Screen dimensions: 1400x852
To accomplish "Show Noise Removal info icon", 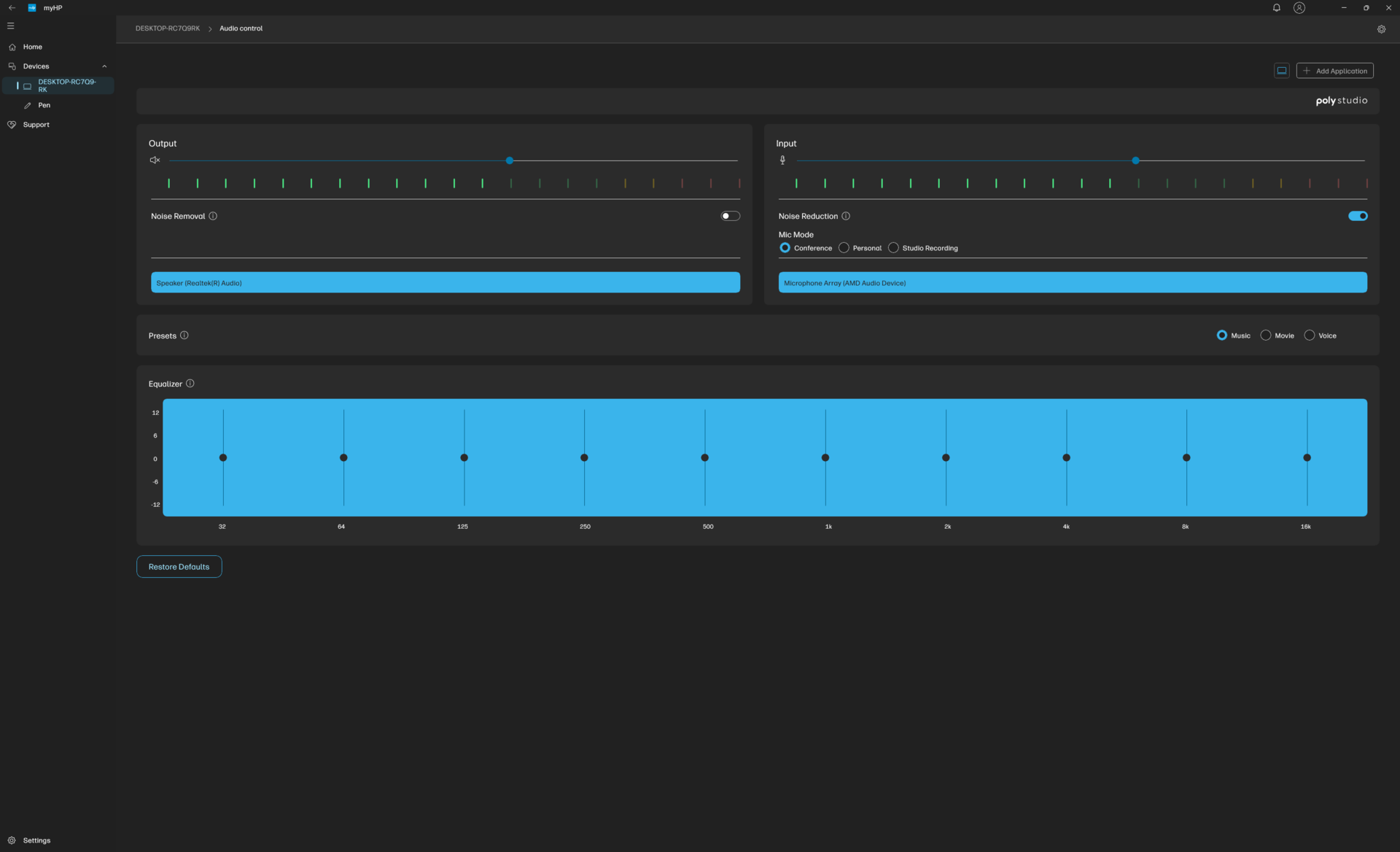I will pyautogui.click(x=213, y=216).
